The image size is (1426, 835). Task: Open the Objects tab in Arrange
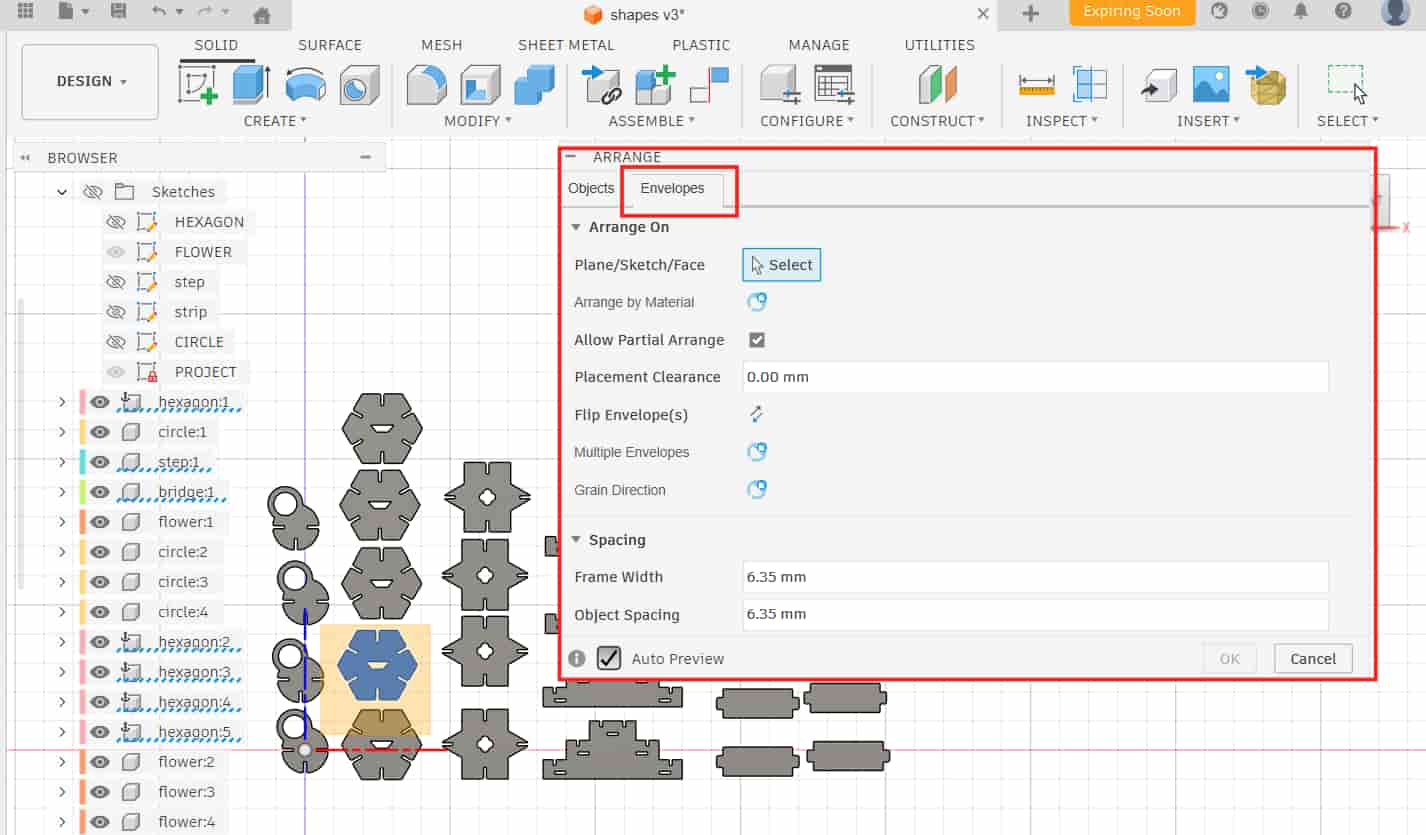tap(591, 188)
